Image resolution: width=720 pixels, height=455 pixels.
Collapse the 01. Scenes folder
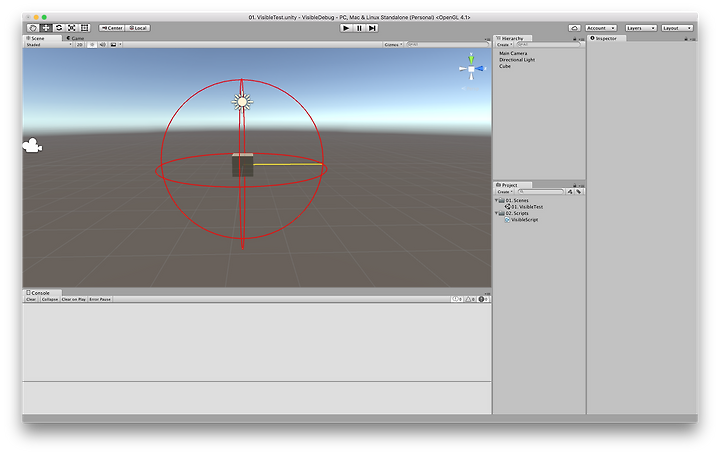point(496,200)
